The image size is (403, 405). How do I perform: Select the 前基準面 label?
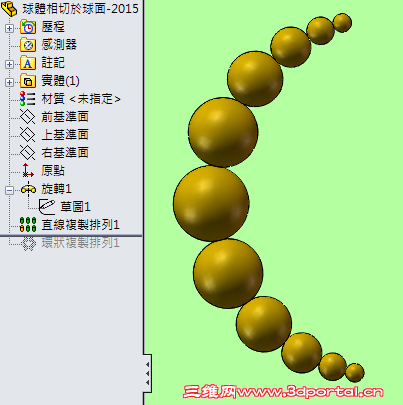pyautogui.click(x=65, y=117)
